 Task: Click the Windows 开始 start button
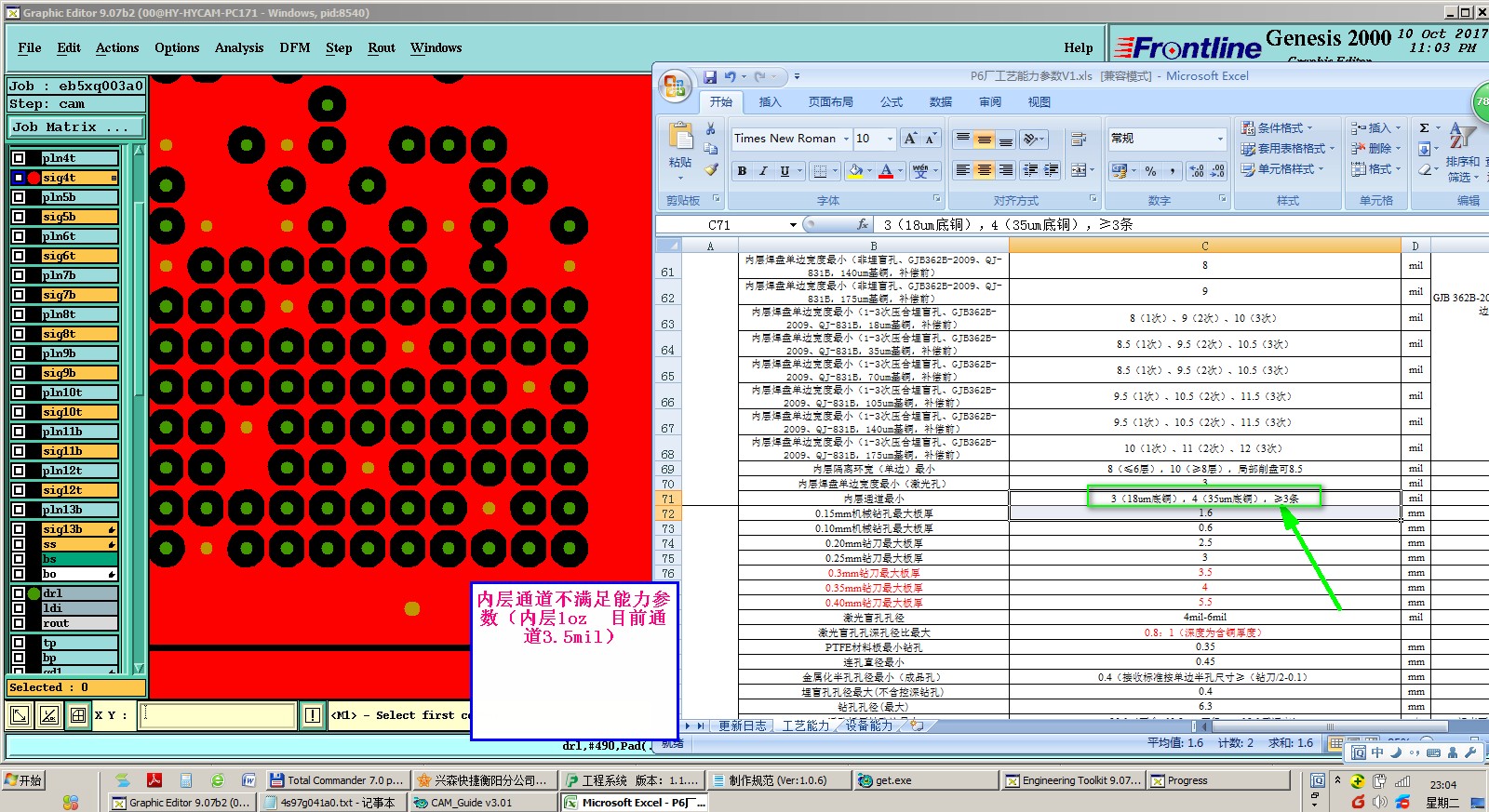click(x=24, y=780)
